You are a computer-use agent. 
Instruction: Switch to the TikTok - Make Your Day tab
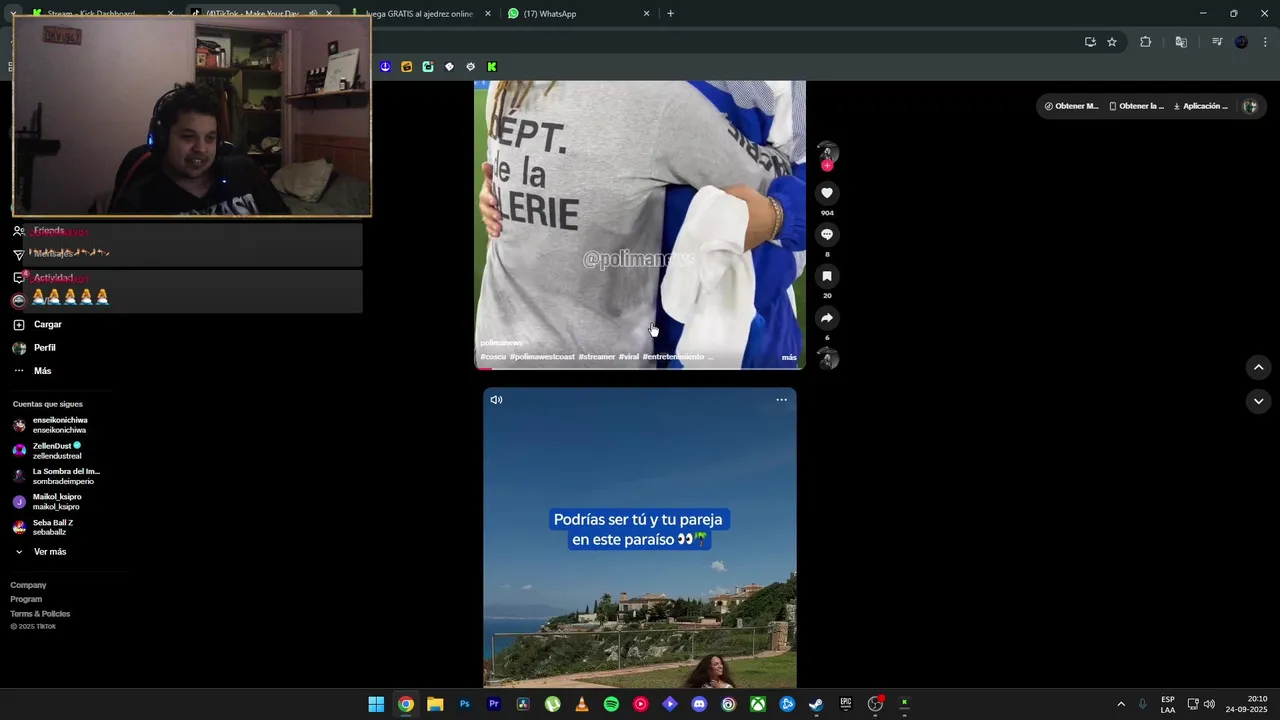click(x=255, y=13)
